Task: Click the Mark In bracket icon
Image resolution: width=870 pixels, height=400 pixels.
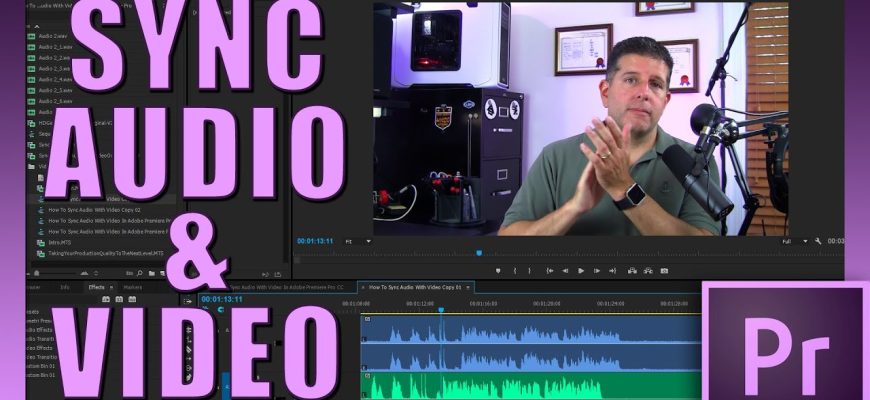Action: (x=515, y=270)
